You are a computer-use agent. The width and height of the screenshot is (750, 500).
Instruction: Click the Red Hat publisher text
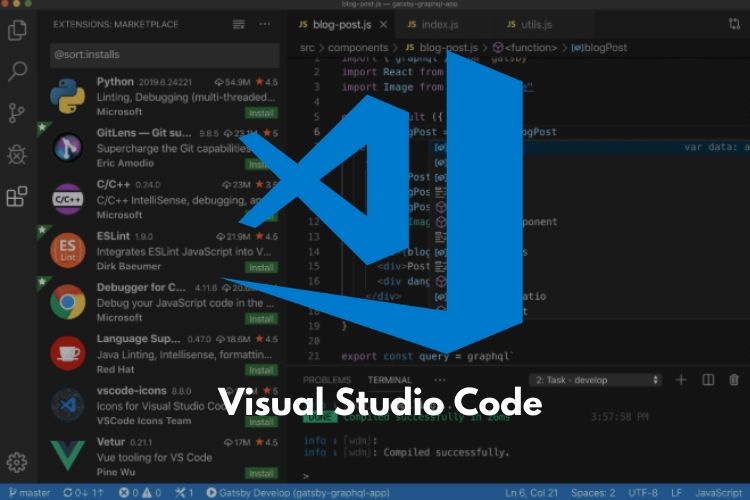point(115,369)
